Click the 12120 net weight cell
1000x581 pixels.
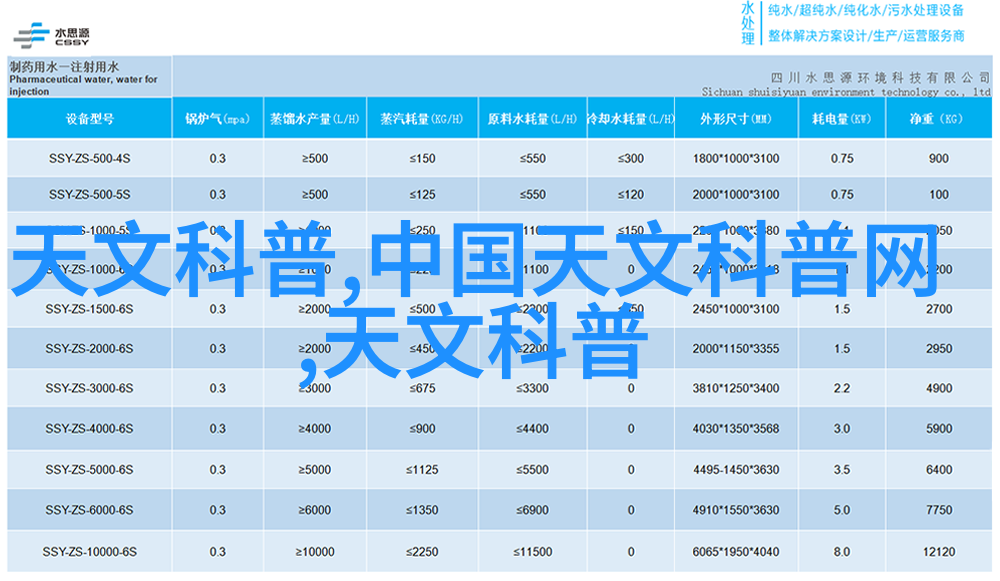[x=937, y=552]
